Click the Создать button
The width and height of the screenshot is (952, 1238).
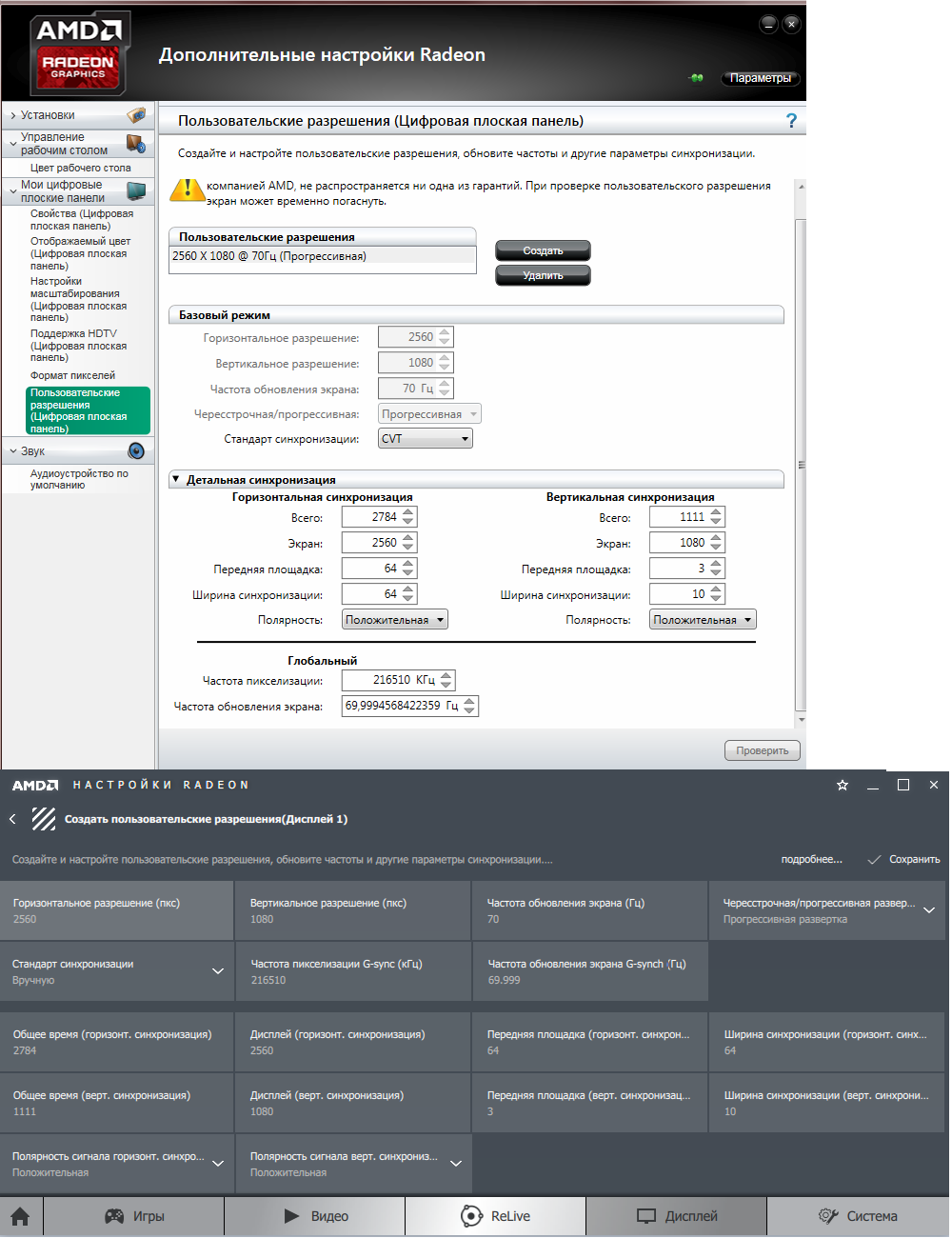click(x=543, y=250)
